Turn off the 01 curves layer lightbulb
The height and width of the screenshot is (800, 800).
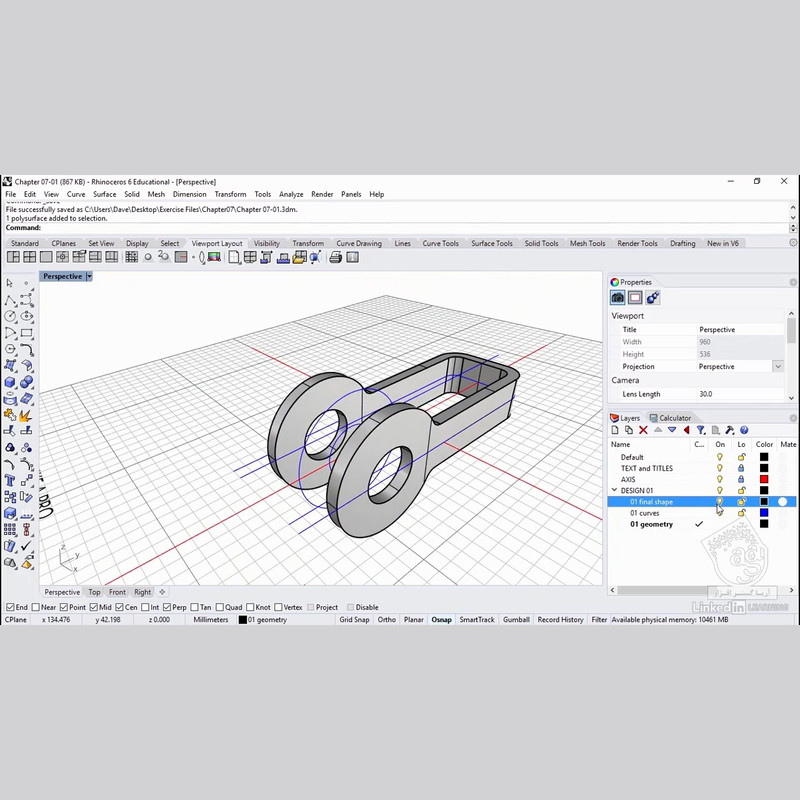click(719, 513)
